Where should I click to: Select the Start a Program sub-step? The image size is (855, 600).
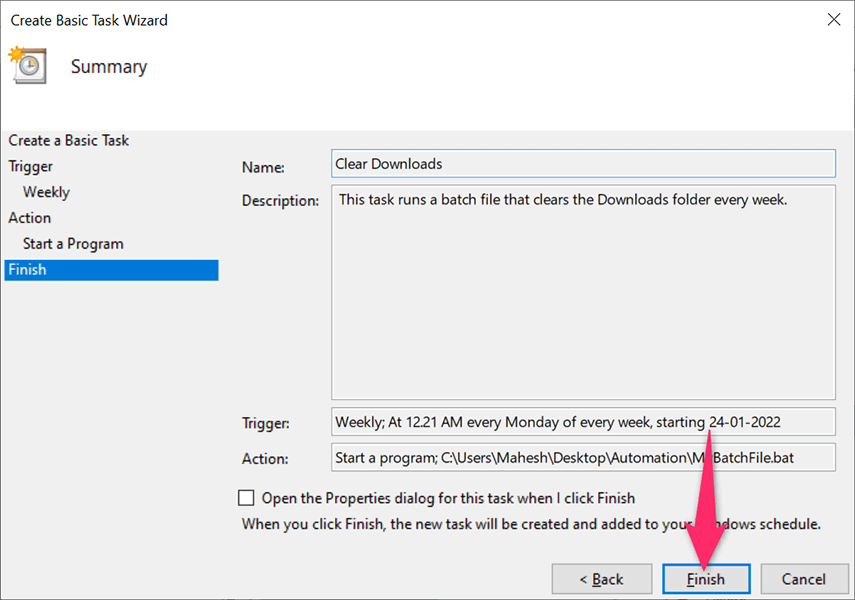[x=73, y=244]
